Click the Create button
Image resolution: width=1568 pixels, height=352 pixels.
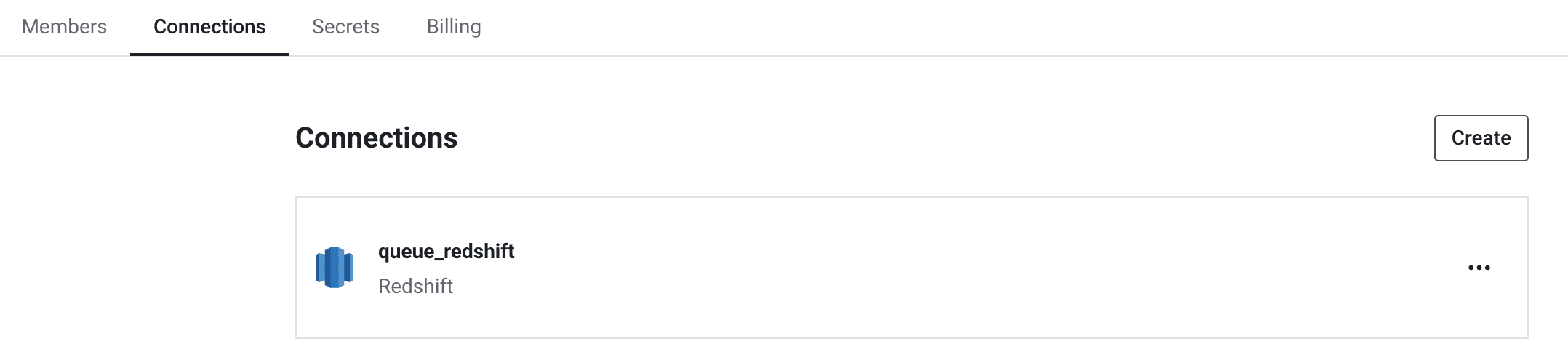1481,138
